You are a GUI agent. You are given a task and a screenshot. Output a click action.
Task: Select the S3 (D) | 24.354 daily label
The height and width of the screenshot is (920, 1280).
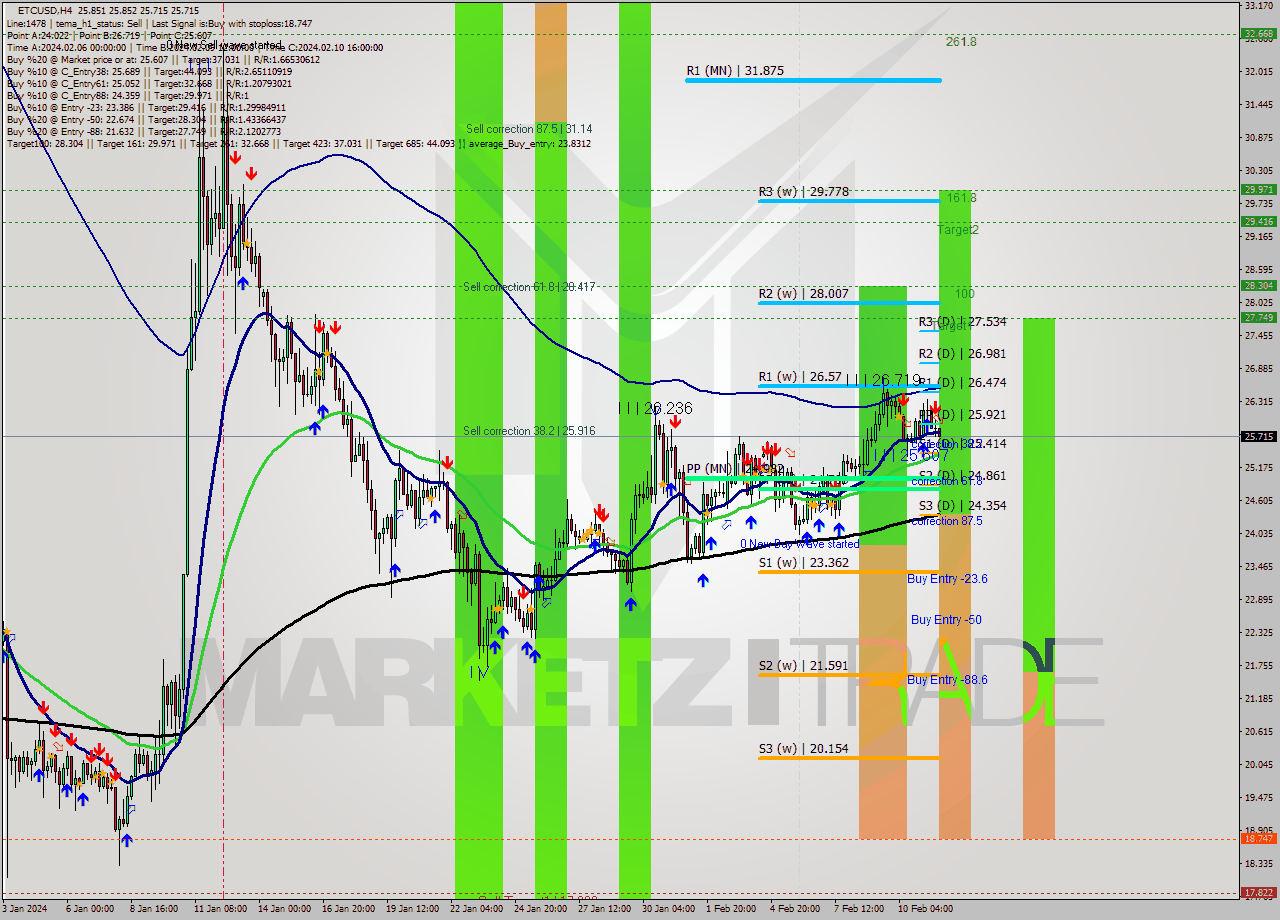(x=962, y=506)
